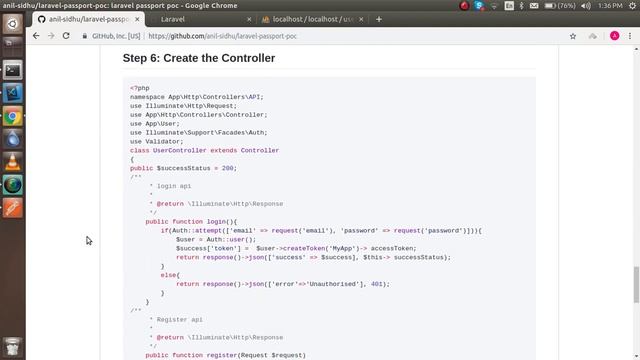
Task: Bookmark this page with the star icon
Action: [x=573, y=36]
